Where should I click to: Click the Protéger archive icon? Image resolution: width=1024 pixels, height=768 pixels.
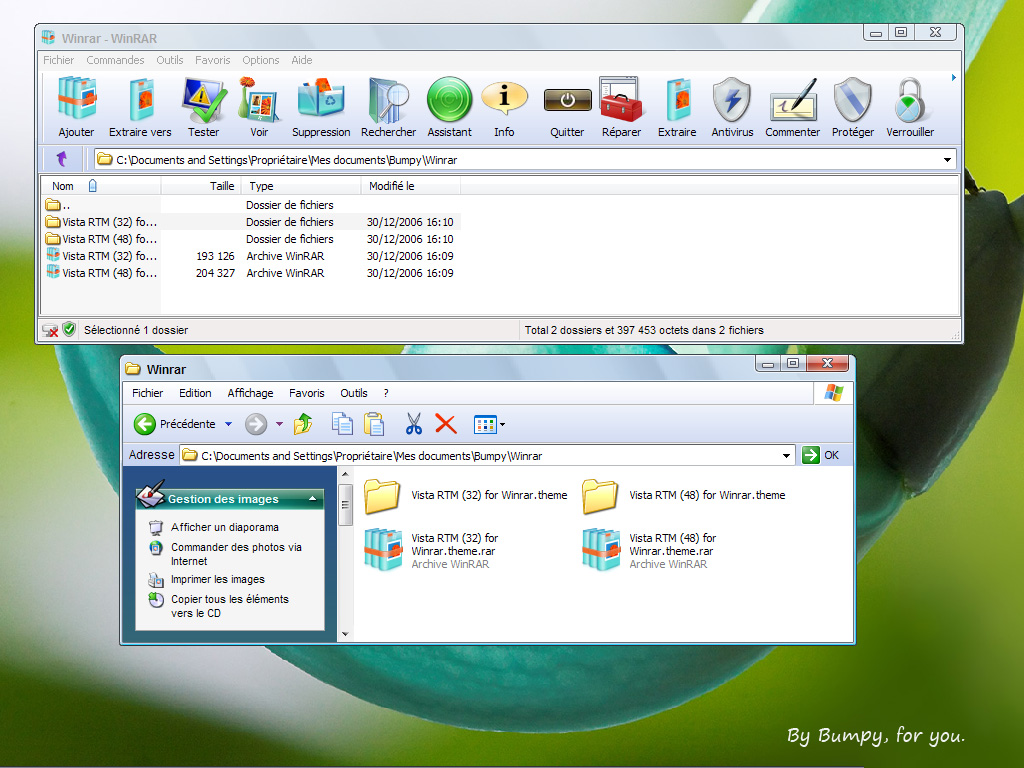(852, 100)
